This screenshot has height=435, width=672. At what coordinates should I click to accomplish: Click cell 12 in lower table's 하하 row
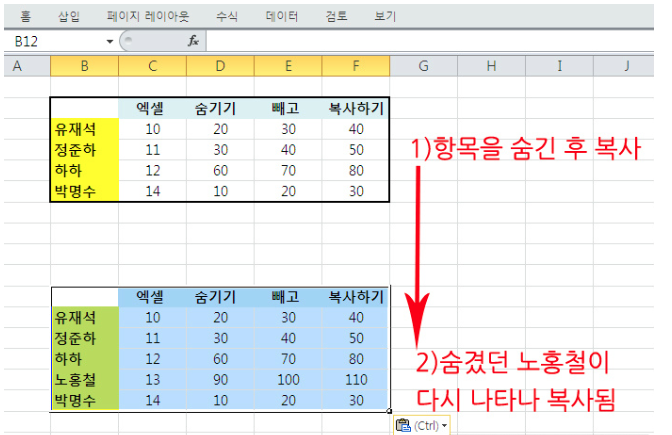point(153,359)
